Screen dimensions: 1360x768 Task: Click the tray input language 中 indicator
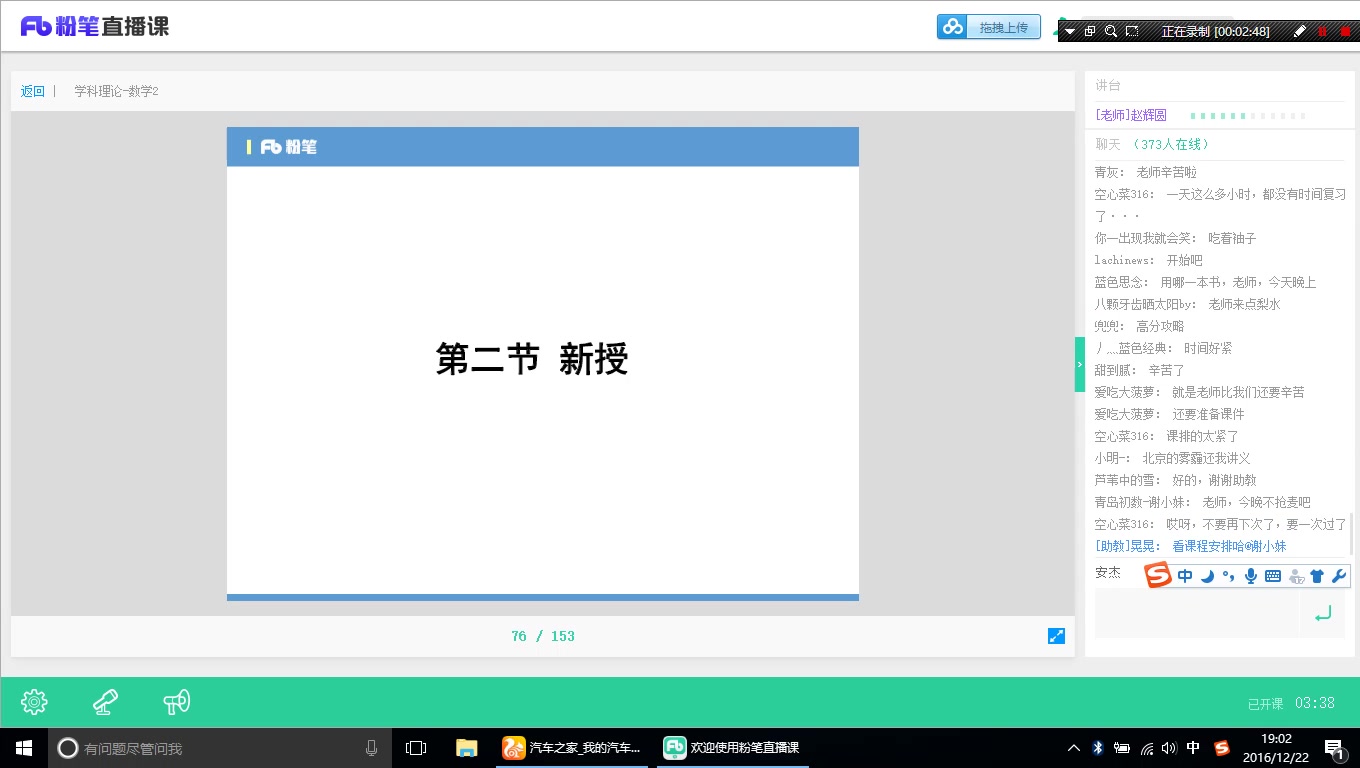[x=1193, y=748]
